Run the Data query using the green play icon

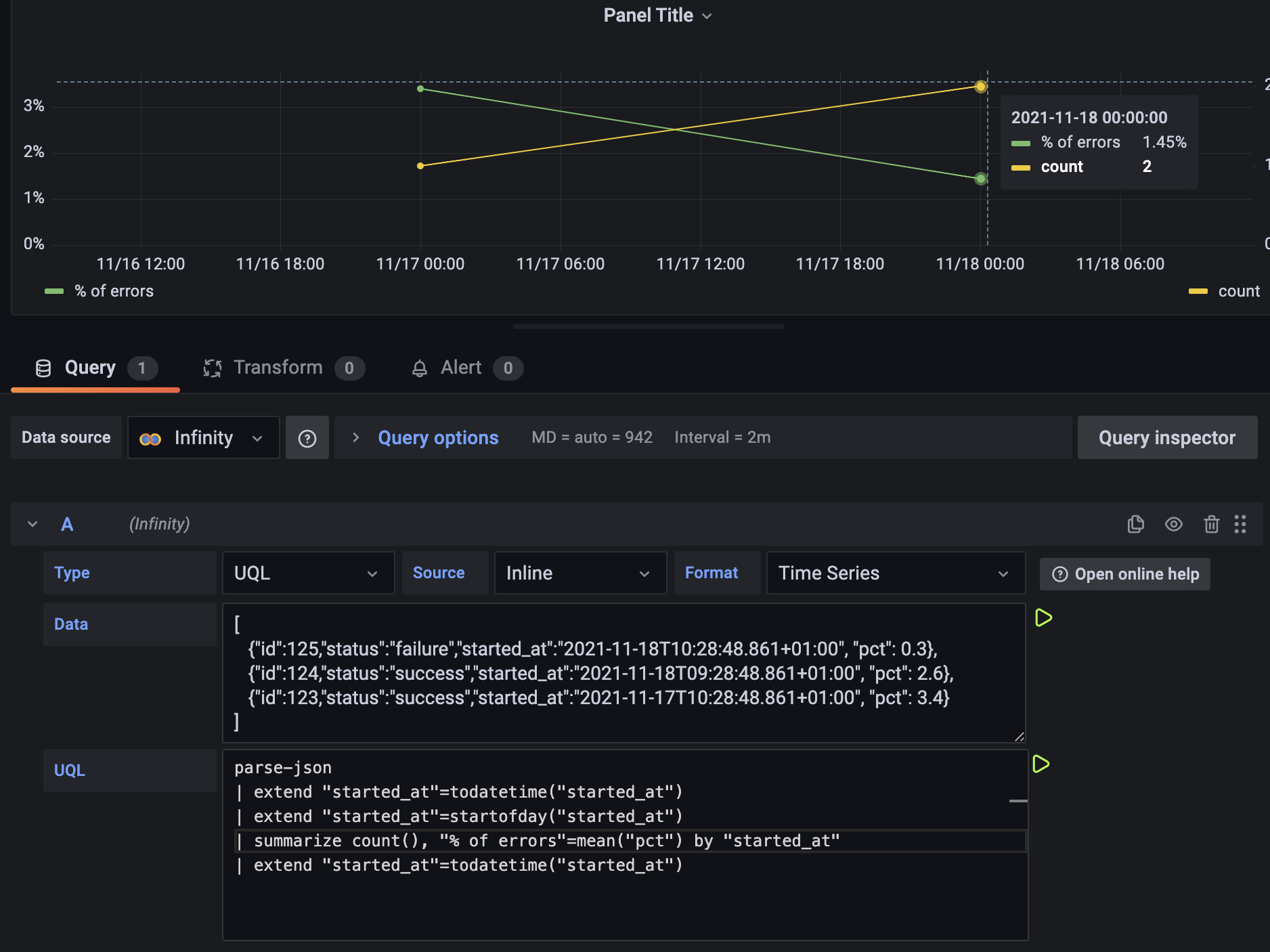[x=1044, y=618]
